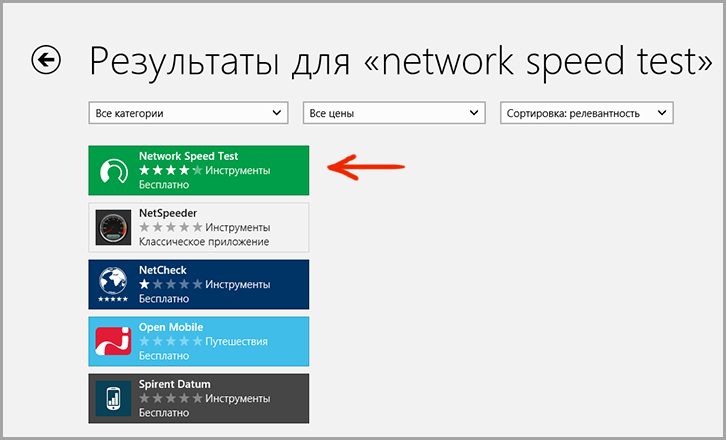
Task: Open the 'Network Speed Test' app title
Action: [188, 156]
